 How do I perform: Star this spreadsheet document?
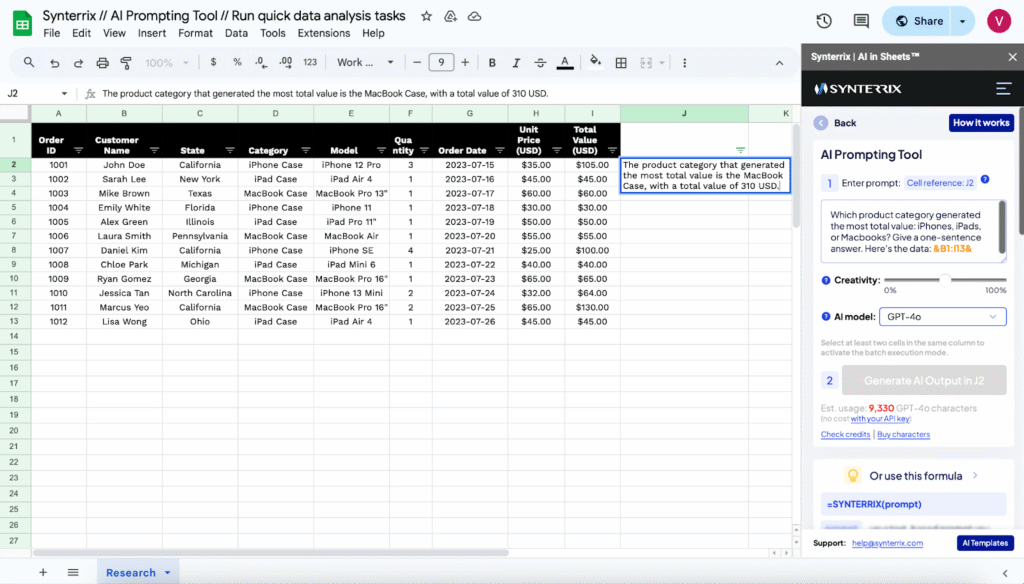point(426,16)
